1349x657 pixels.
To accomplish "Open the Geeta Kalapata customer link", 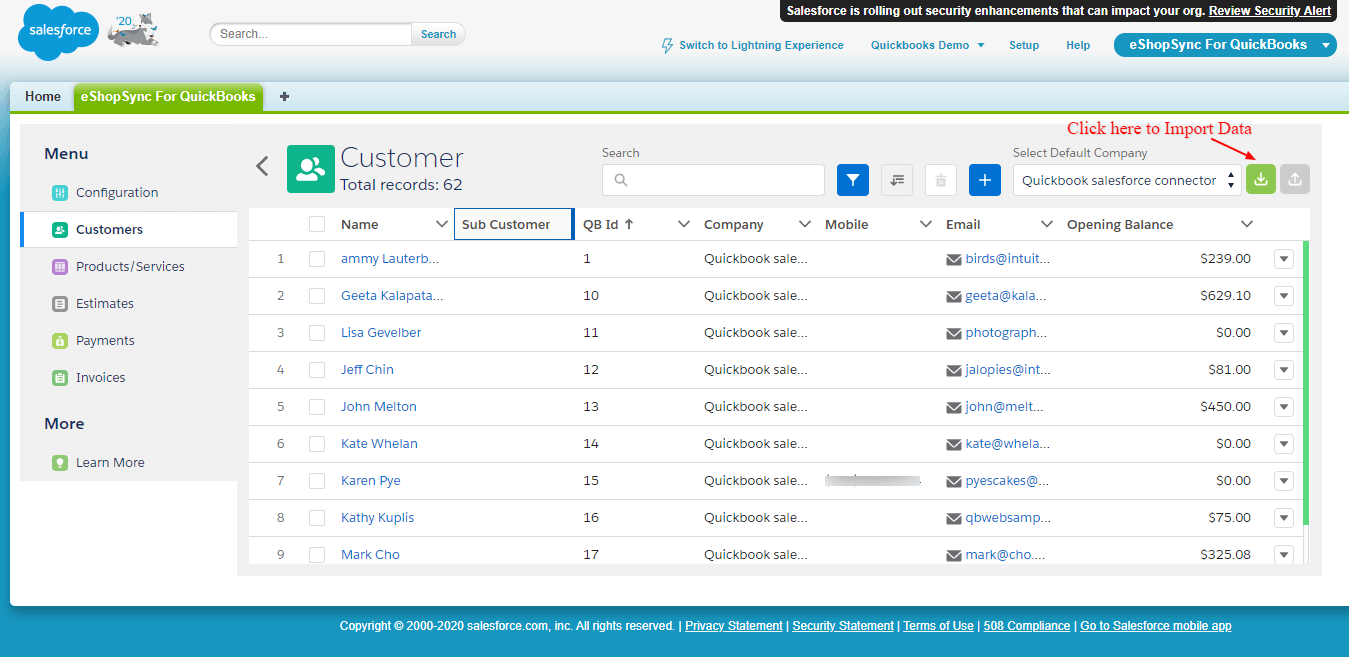I will pos(391,296).
